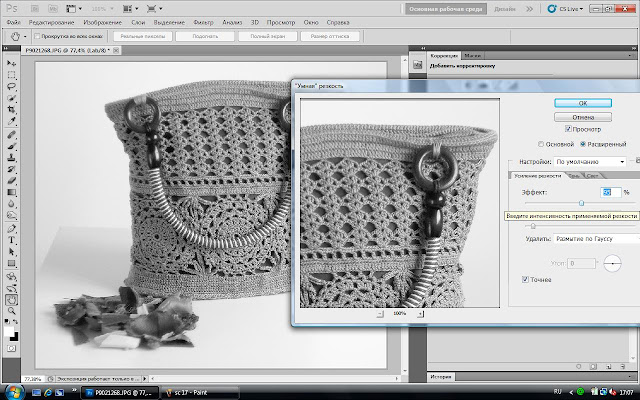Click zoom-out minus button under preview
This screenshot has height=400, width=640.
(x=379, y=313)
